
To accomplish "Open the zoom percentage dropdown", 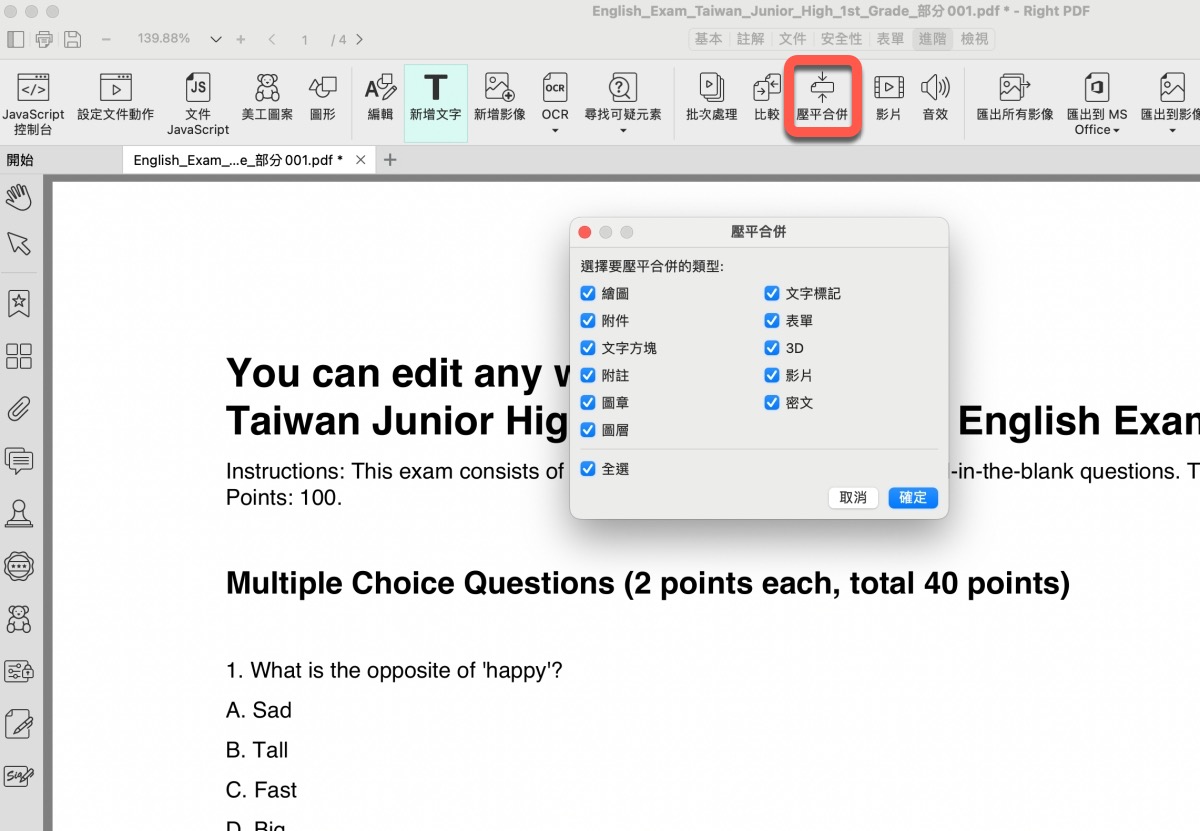I will coord(216,40).
